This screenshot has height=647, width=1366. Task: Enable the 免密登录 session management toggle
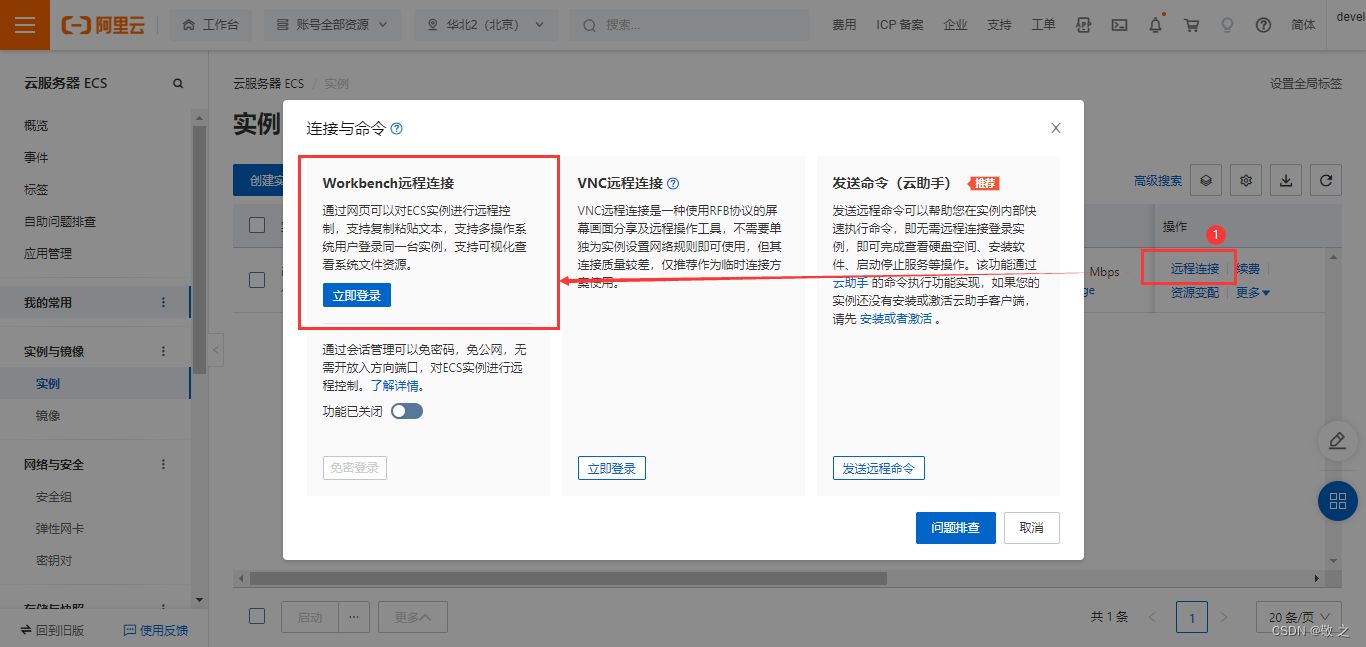[x=406, y=410]
